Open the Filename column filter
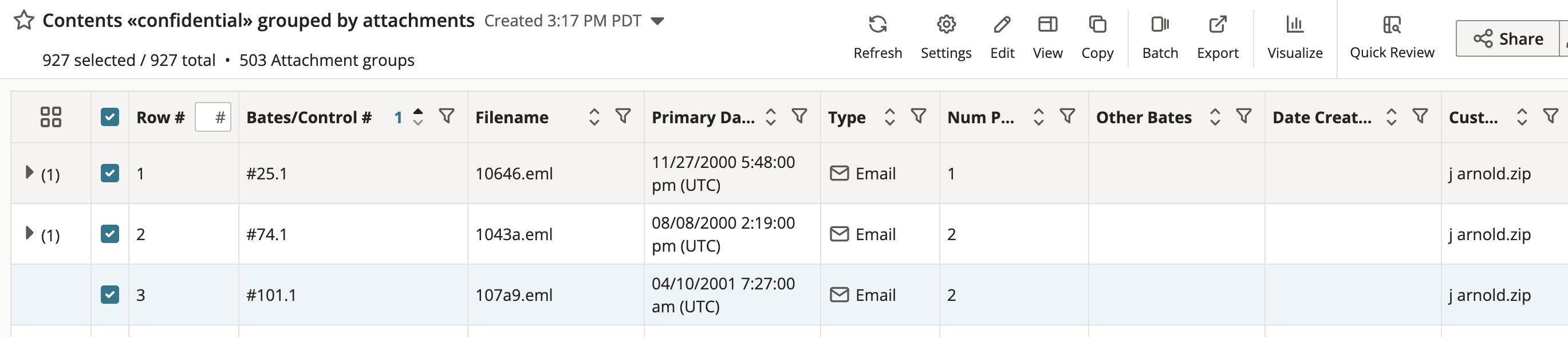Image resolution: width=1568 pixels, height=337 pixels. pos(621,117)
